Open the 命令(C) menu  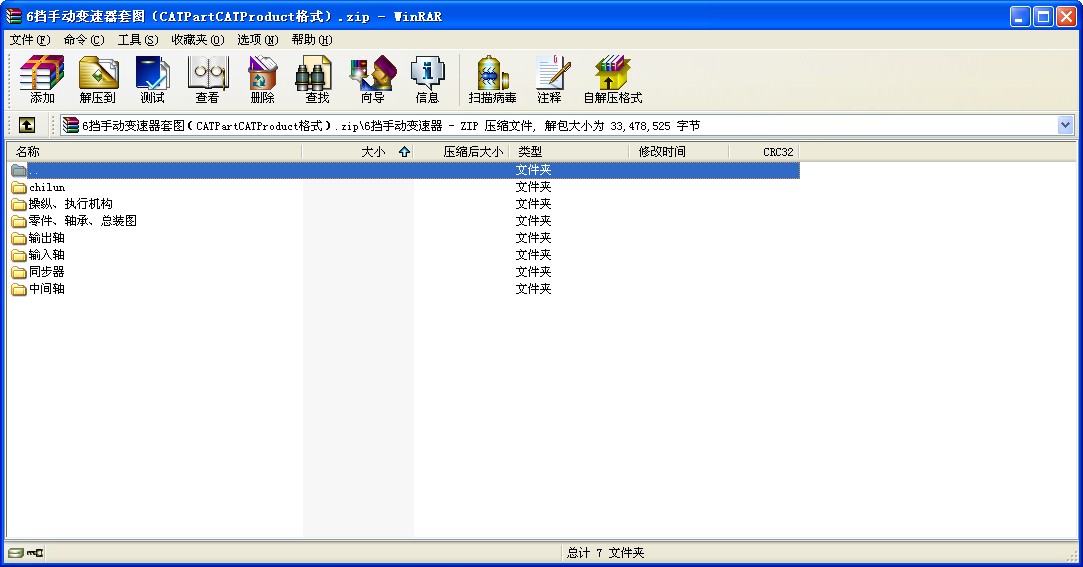[84, 40]
